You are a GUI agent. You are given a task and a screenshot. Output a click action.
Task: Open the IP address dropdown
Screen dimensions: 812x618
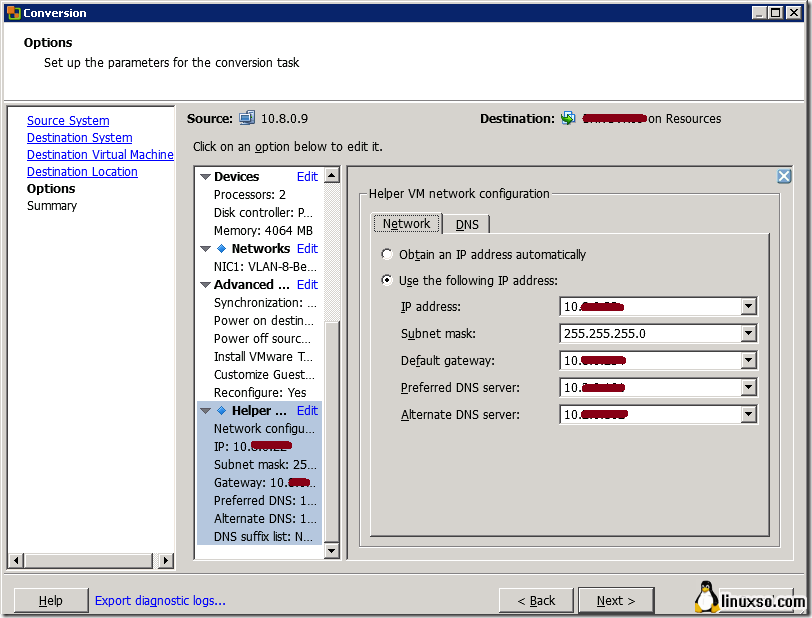tap(748, 307)
